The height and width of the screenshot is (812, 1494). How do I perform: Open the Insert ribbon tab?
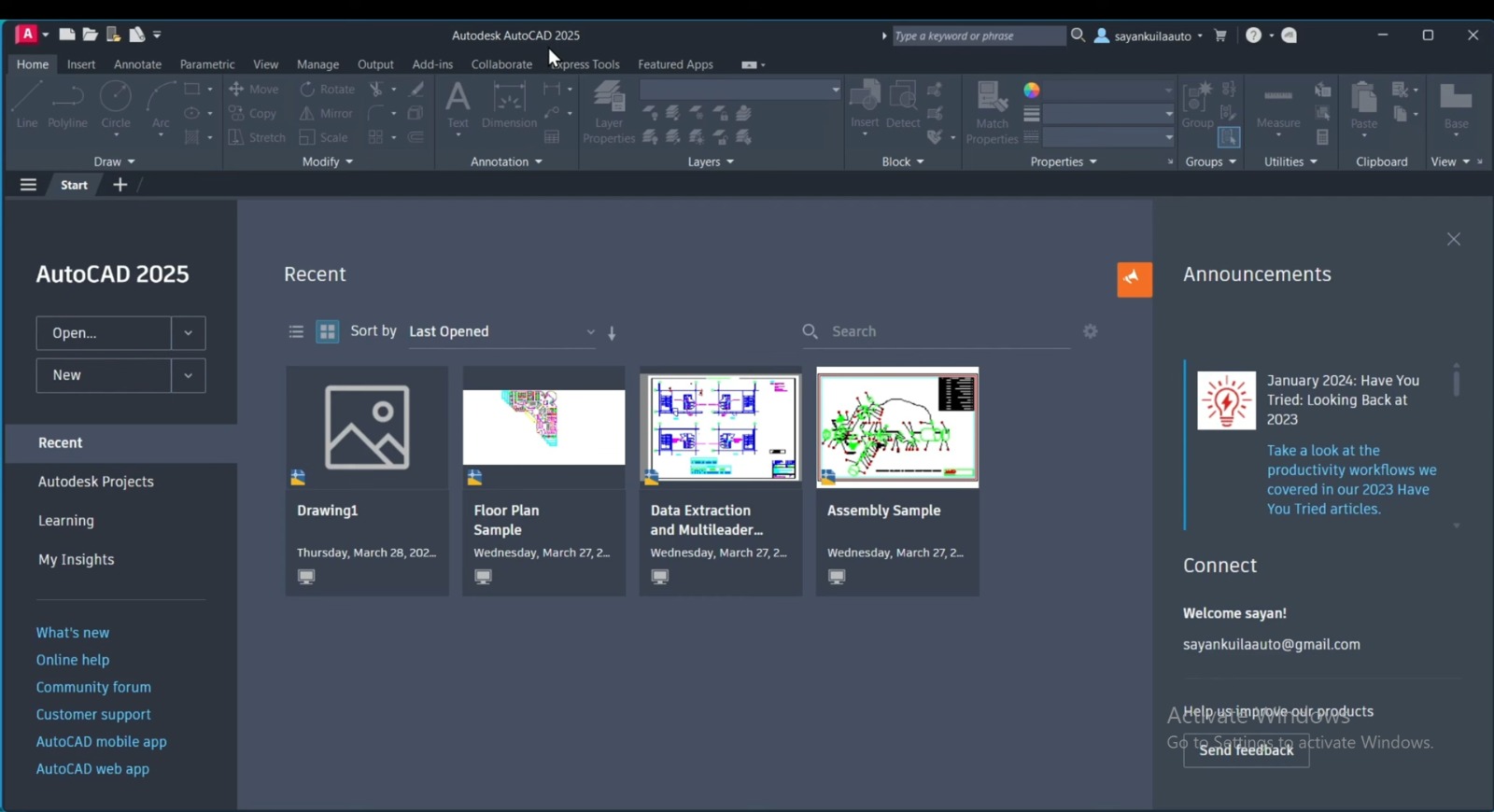coord(81,64)
